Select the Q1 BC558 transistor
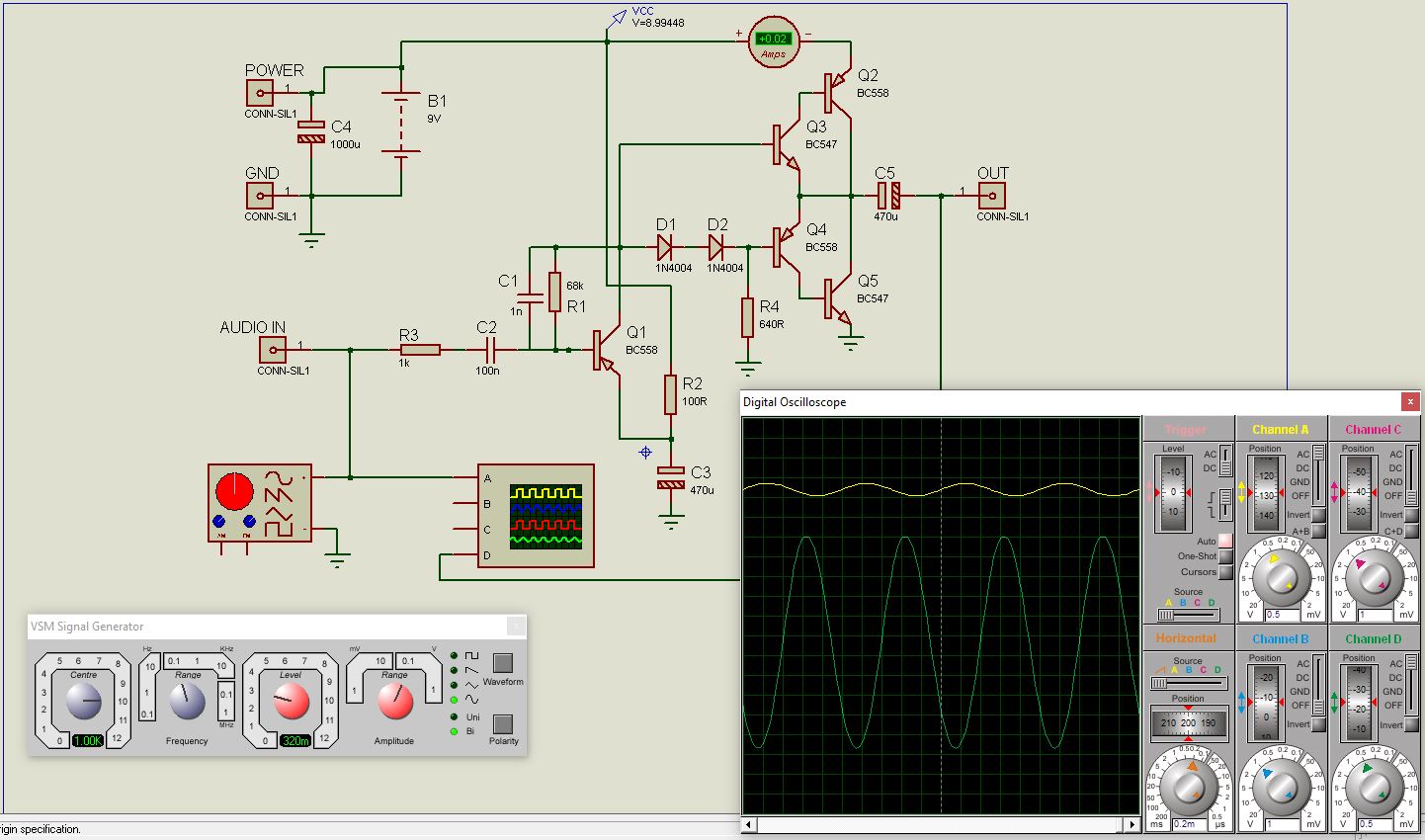Screen dimensions: 1425x840 point(606,350)
